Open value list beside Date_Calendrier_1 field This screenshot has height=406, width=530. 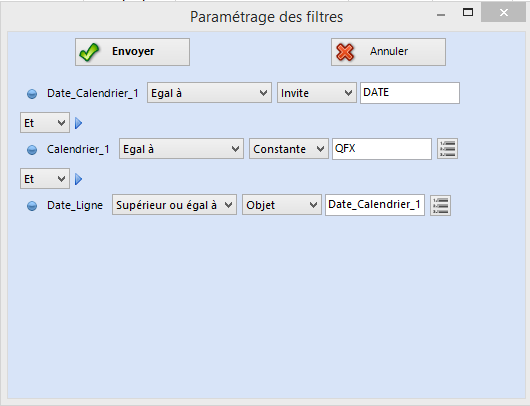click(440, 205)
